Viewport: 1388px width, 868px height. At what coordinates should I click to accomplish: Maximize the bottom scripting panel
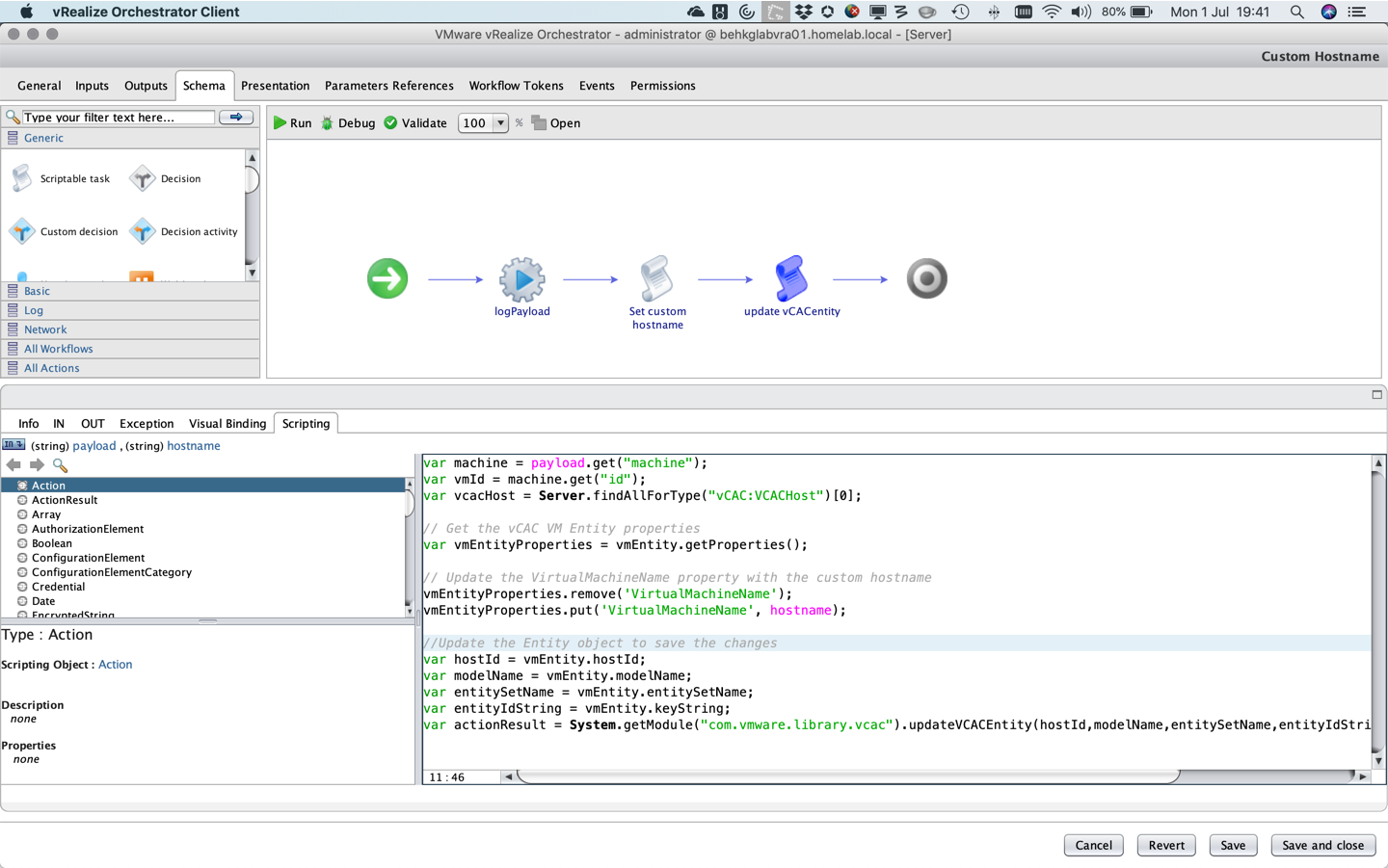(x=1376, y=394)
